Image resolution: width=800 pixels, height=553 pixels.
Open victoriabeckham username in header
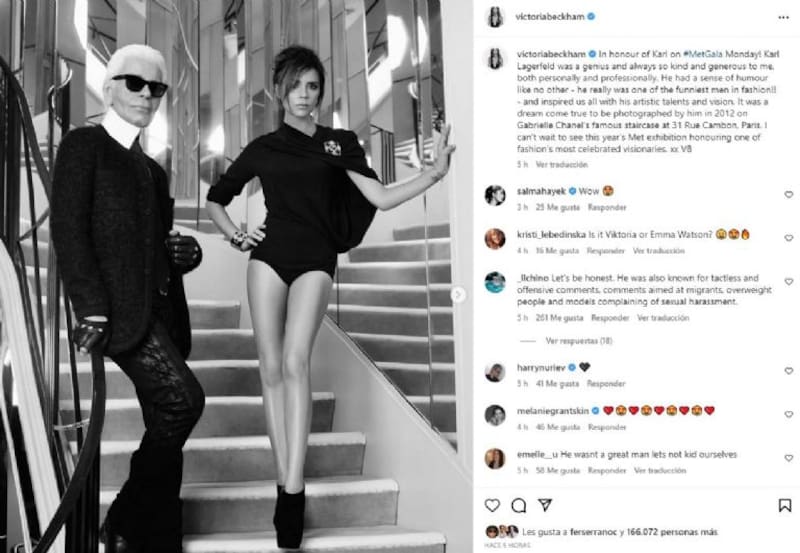tap(549, 17)
